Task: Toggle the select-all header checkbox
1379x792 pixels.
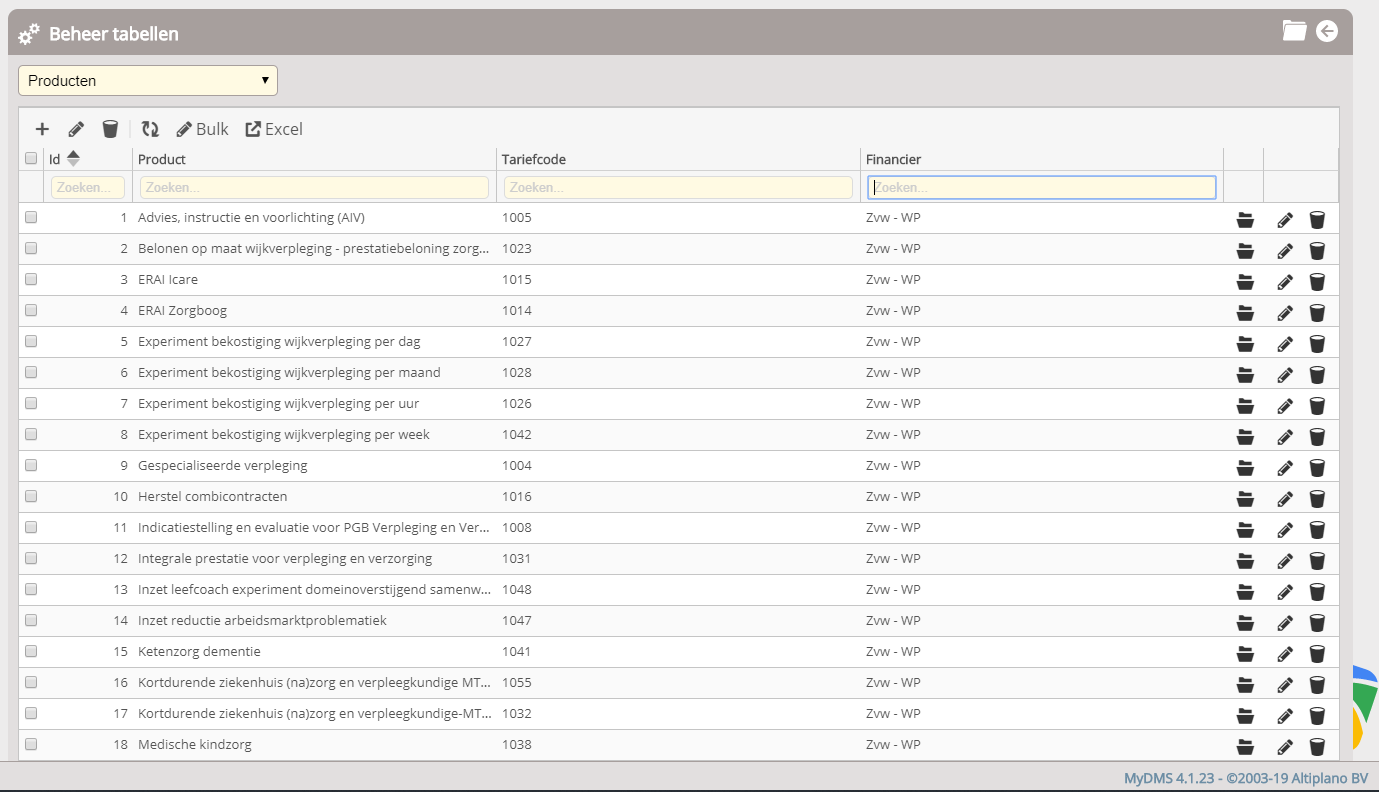Action: pyautogui.click(x=31, y=158)
